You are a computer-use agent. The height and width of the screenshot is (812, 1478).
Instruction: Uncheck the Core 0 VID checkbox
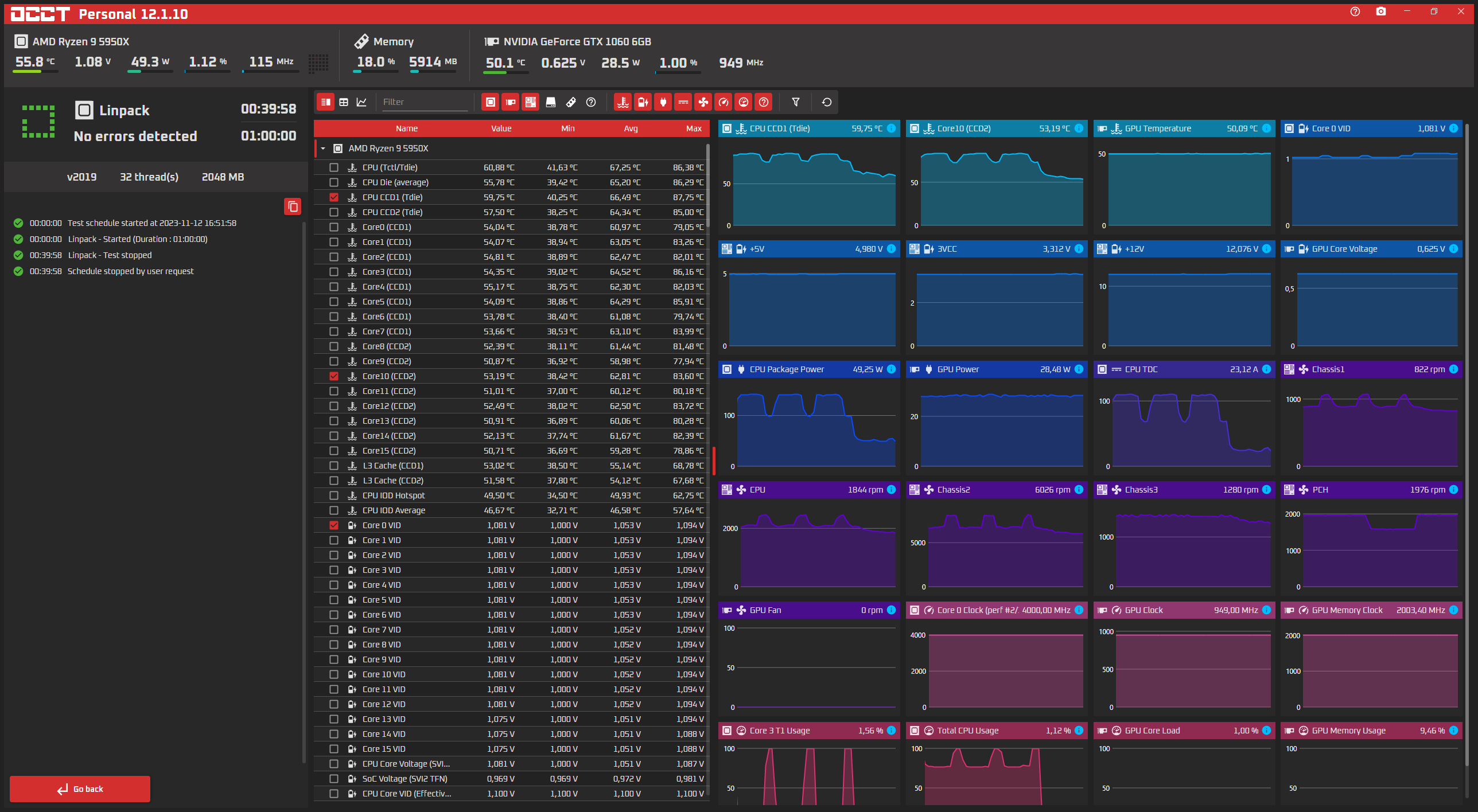pos(334,525)
